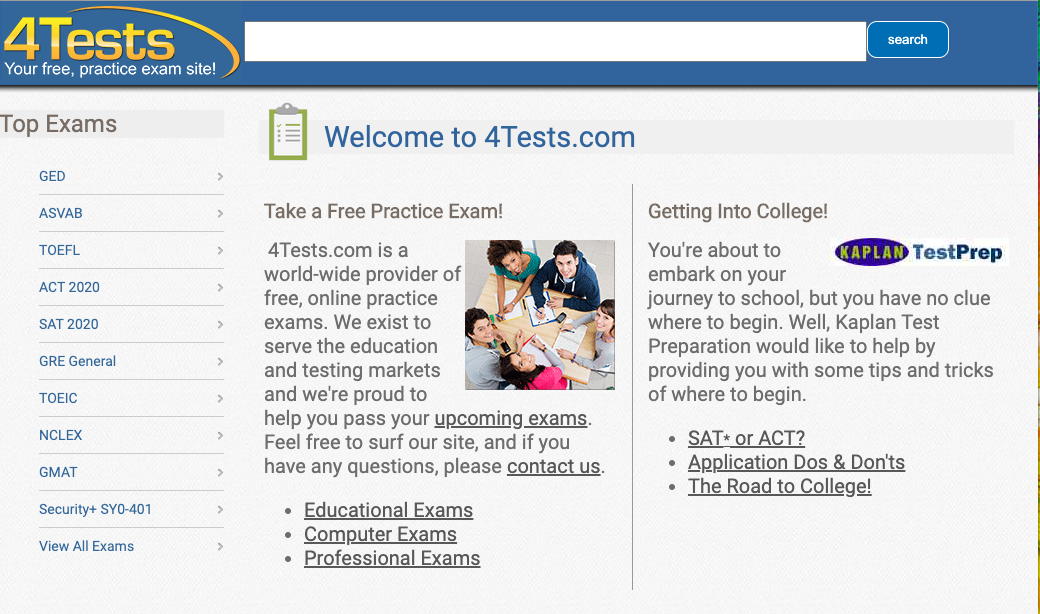Open the Computer Exams link
The height and width of the screenshot is (614, 1040).
[x=380, y=534]
